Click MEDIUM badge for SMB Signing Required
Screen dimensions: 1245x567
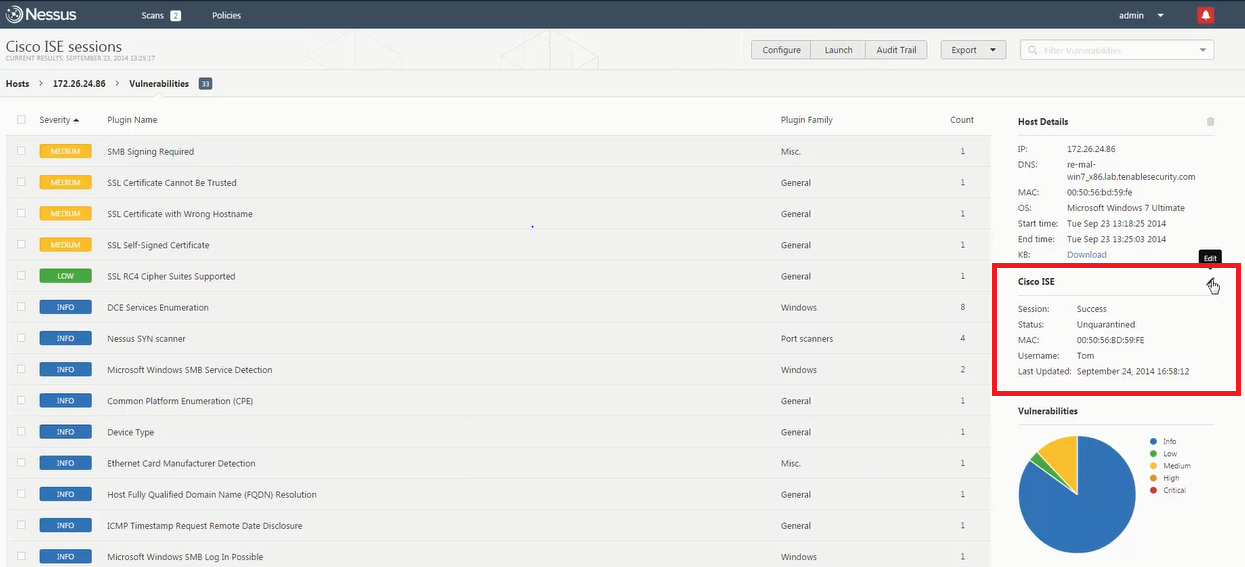[x=65, y=152]
